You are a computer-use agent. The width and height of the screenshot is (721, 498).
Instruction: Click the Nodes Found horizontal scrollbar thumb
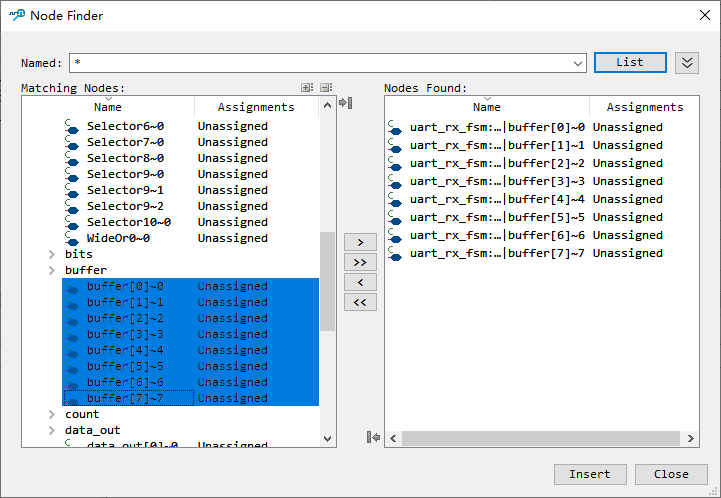[541, 438]
